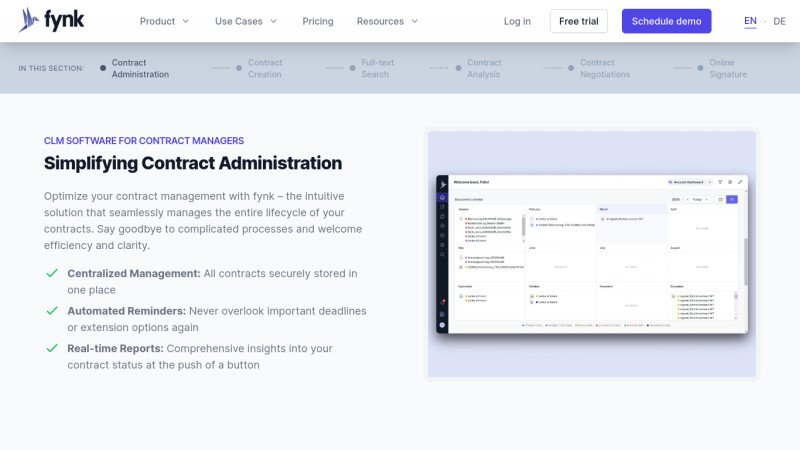Expand the Product dropdown menu
Image resolution: width=800 pixels, height=450 pixels.
164,21
